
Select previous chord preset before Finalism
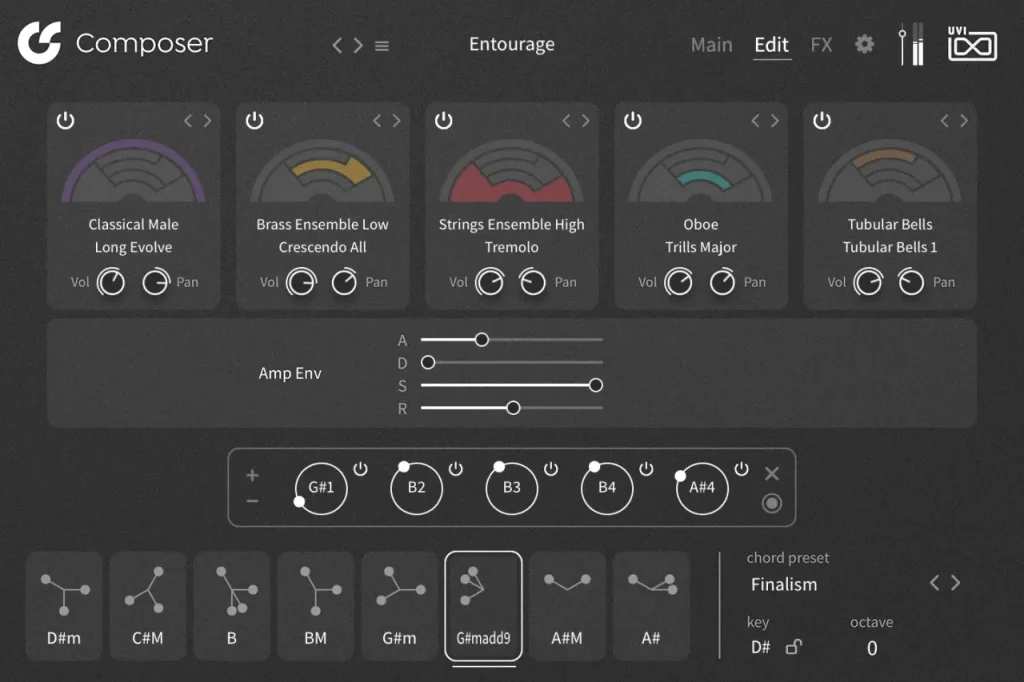click(x=935, y=583)
